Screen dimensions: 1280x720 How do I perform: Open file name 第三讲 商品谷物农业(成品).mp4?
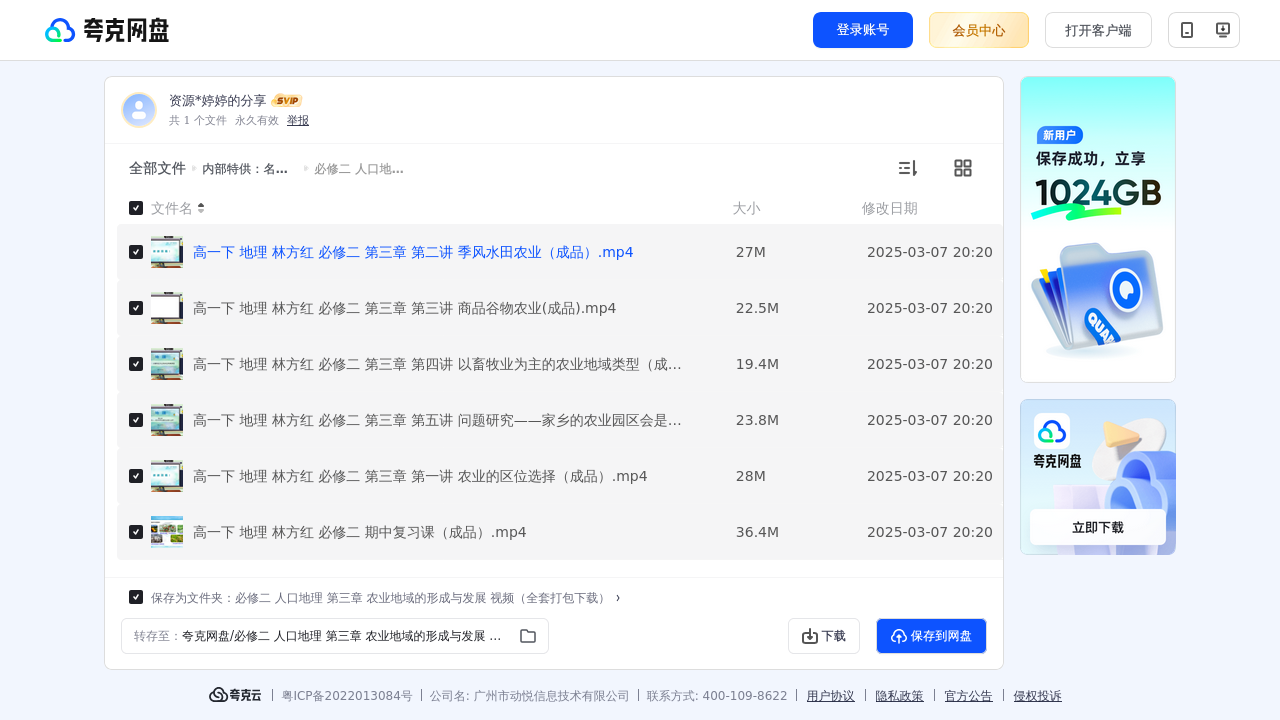(405, 308)
